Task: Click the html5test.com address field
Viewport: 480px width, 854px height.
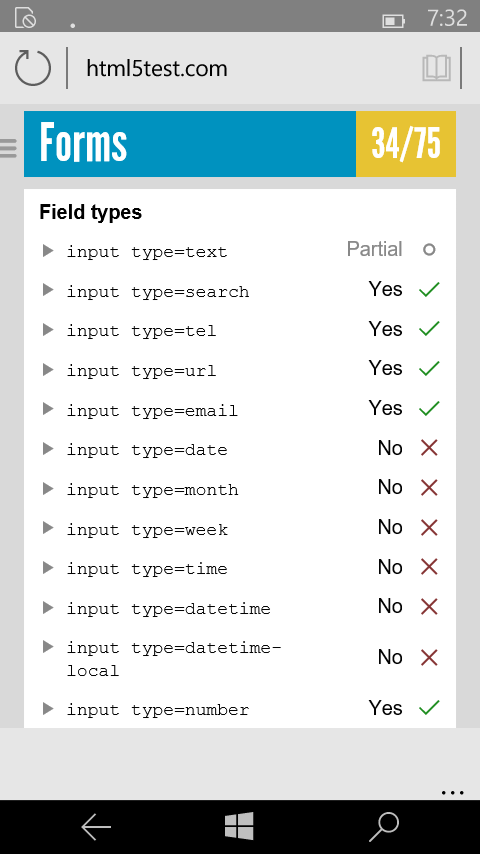Action: click(x=157, y=68)
